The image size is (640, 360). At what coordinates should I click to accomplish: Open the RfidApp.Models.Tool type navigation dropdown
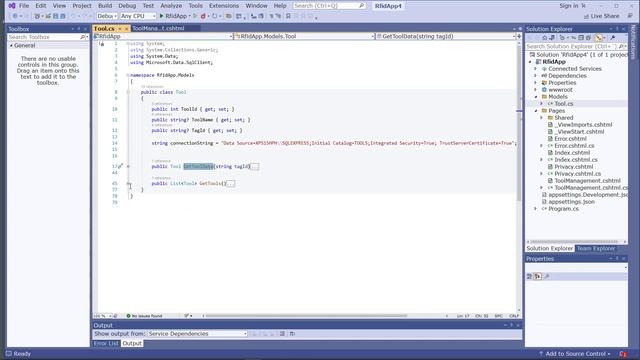tap(304, 36)
